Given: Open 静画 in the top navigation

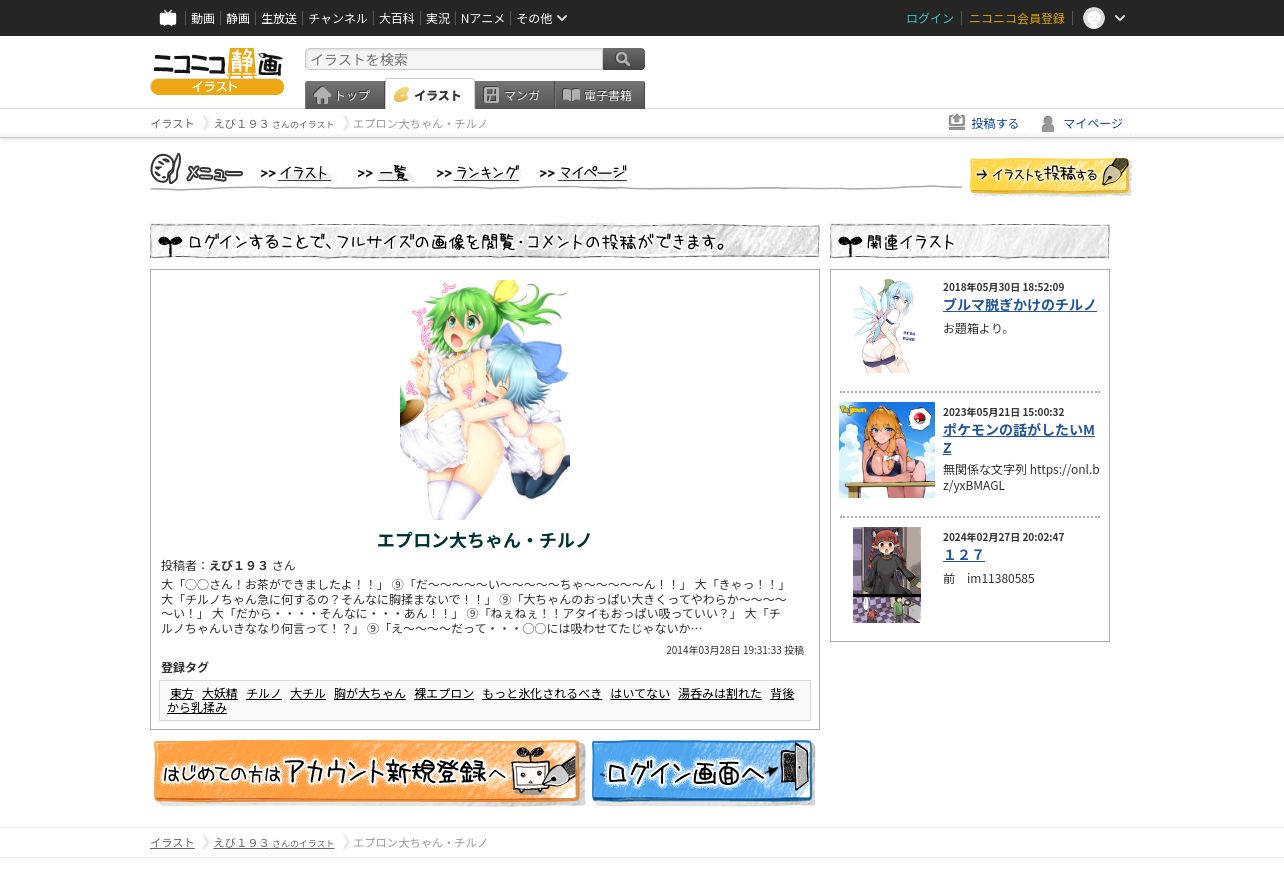Looking at the screenshot, I should pyautogui.click(x=238, y=18).
